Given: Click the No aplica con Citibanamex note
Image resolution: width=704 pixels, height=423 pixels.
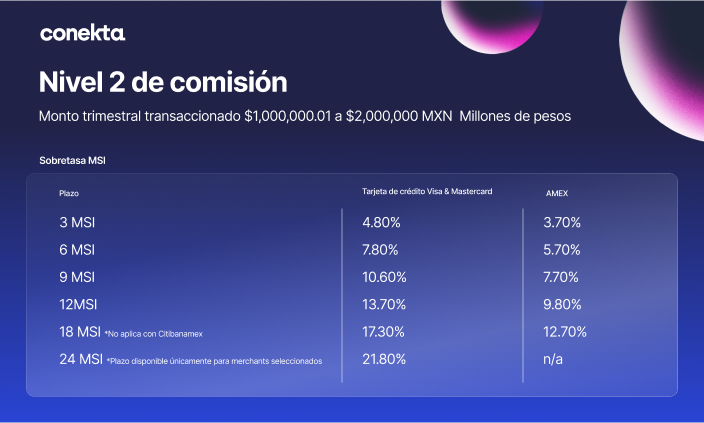Looking at the screenshot, I should click(x=154, y=334).
